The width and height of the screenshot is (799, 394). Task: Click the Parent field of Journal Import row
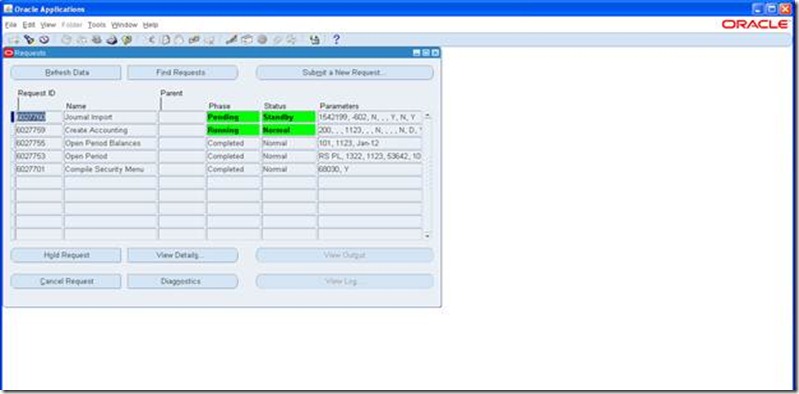click(x=182, y=117)
